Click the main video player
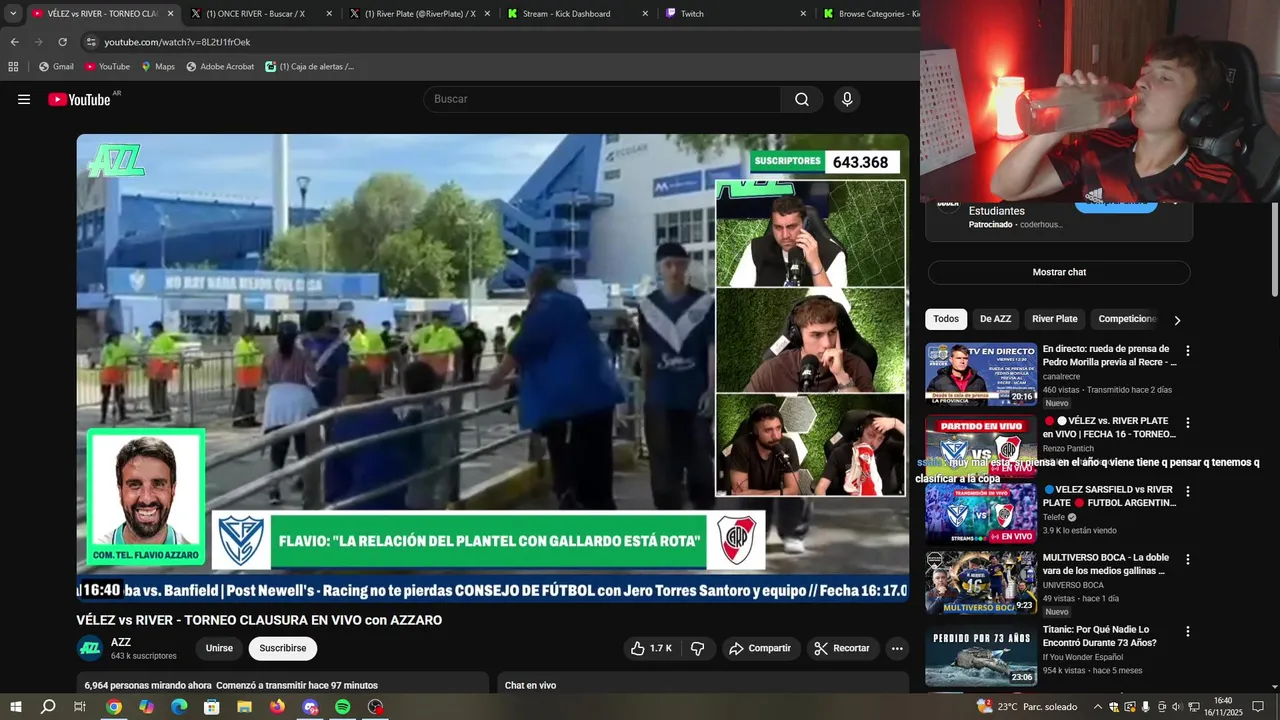This screenshot has height=720, width=1280. click(493, 368)
